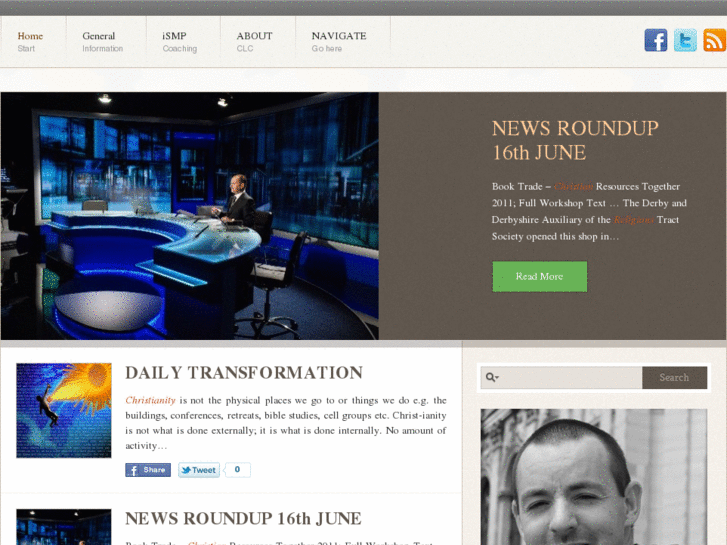Click the black-and-white portrait photo in sidebar
Viewport: 727px width, 545px height.
click(594, 477)
